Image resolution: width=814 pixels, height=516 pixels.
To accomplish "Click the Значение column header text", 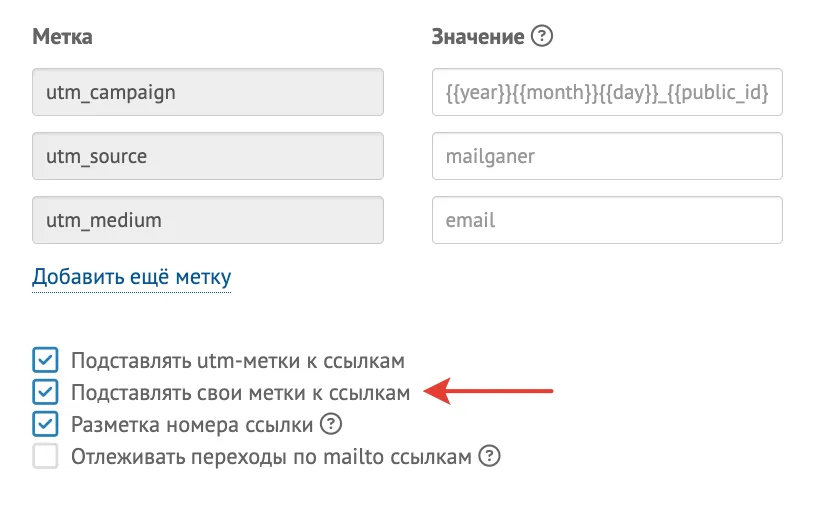I will pyautogui.click(x=478, y=37).
